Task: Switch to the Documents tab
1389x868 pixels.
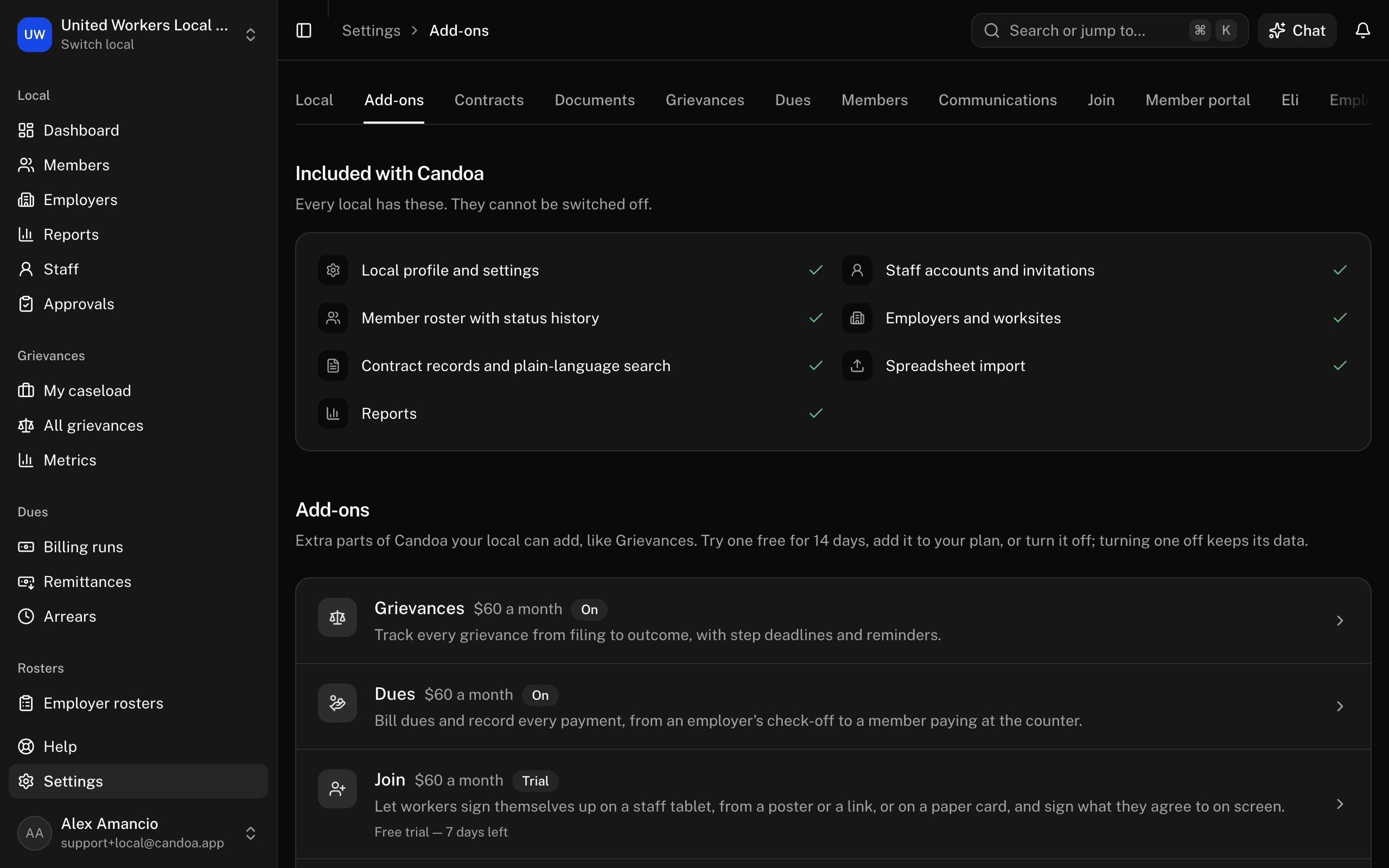Action: click(595, 100)
